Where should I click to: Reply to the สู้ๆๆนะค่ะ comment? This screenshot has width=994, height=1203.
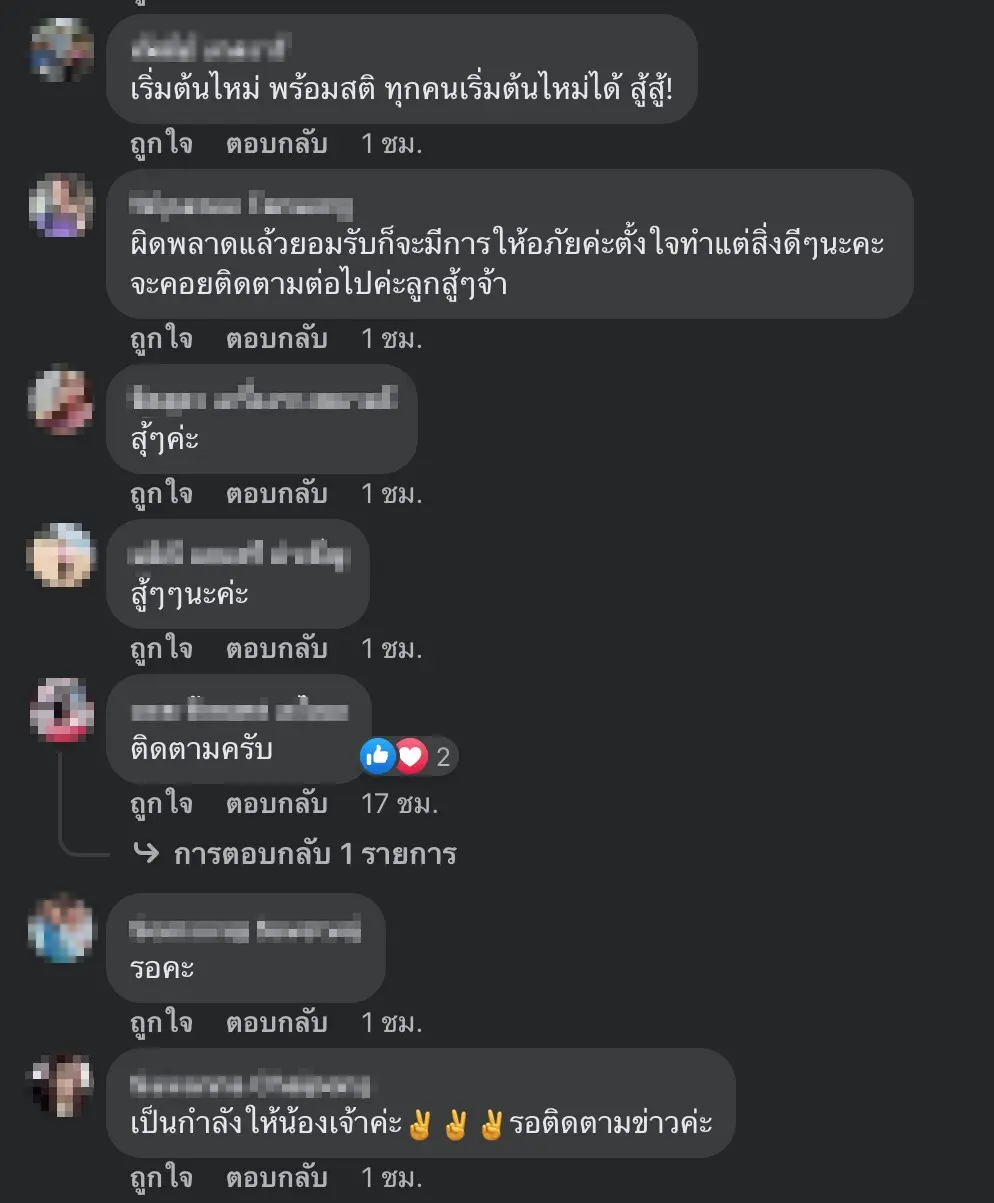click(277, 649)
